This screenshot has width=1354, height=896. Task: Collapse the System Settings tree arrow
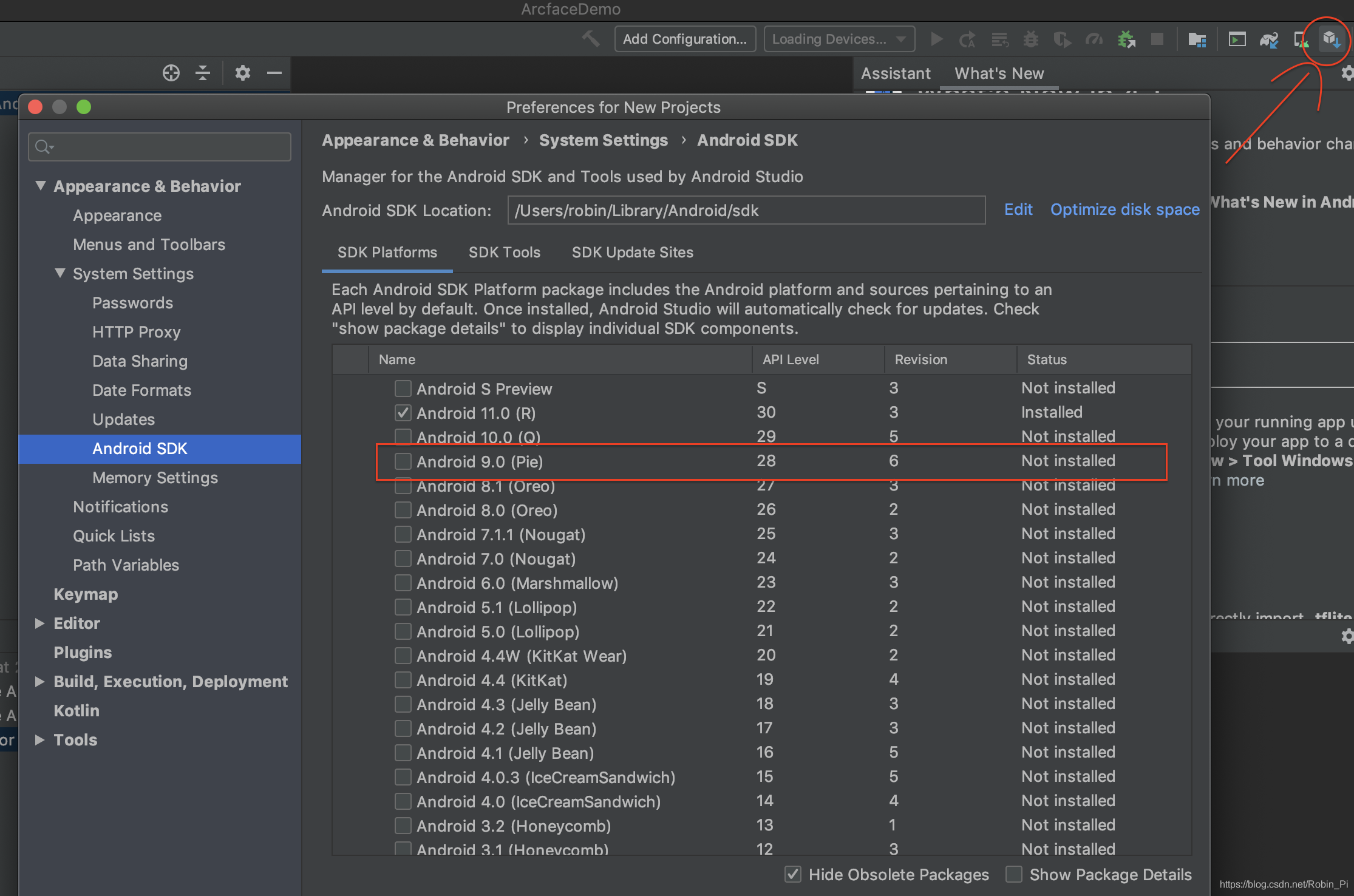pyautogui.click(x=60, y=273)
